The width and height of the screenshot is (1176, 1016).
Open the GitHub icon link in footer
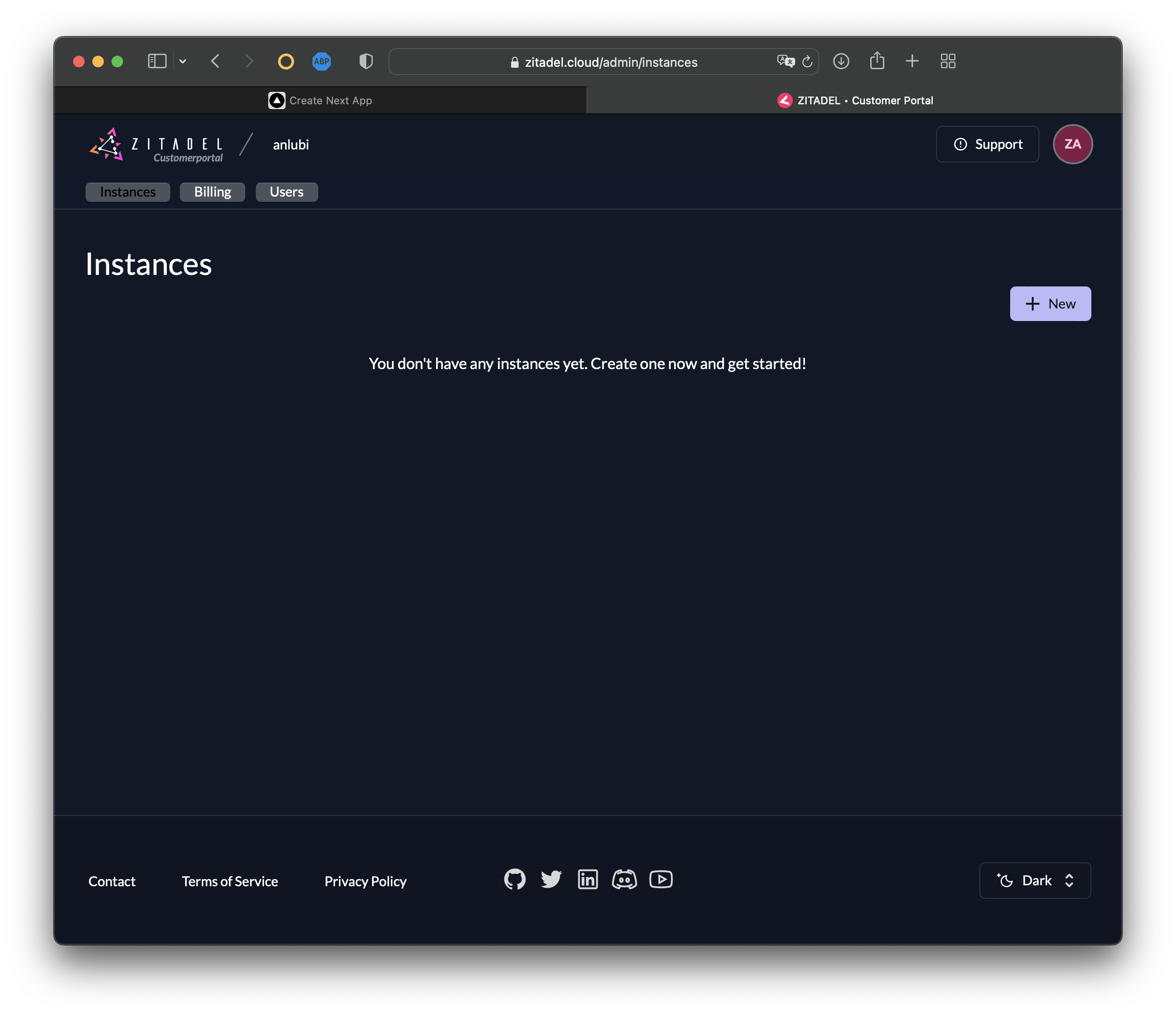pyautogui.click(x=514, y=880)
